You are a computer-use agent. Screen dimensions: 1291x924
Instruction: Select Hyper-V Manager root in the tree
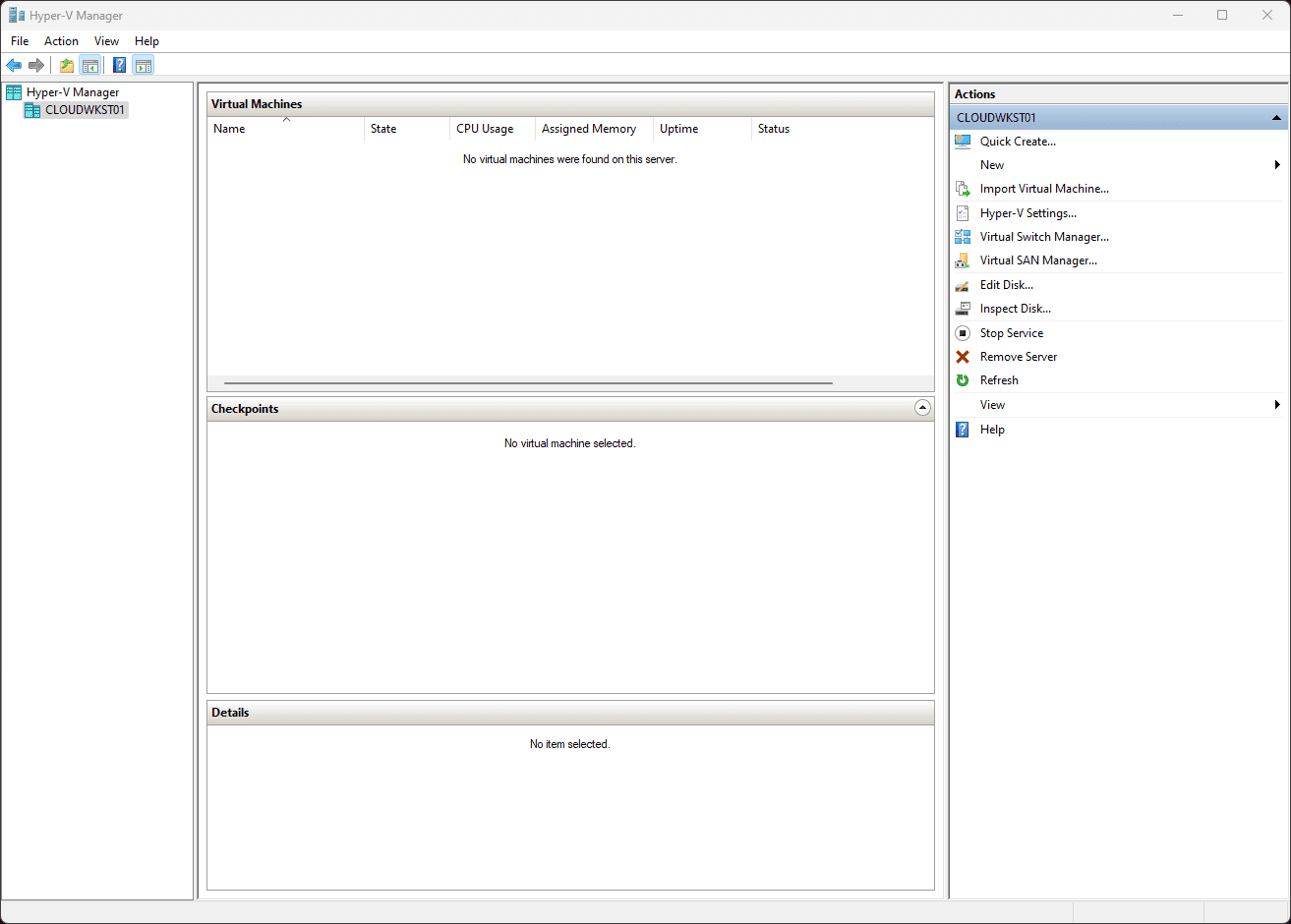[73, 92]
